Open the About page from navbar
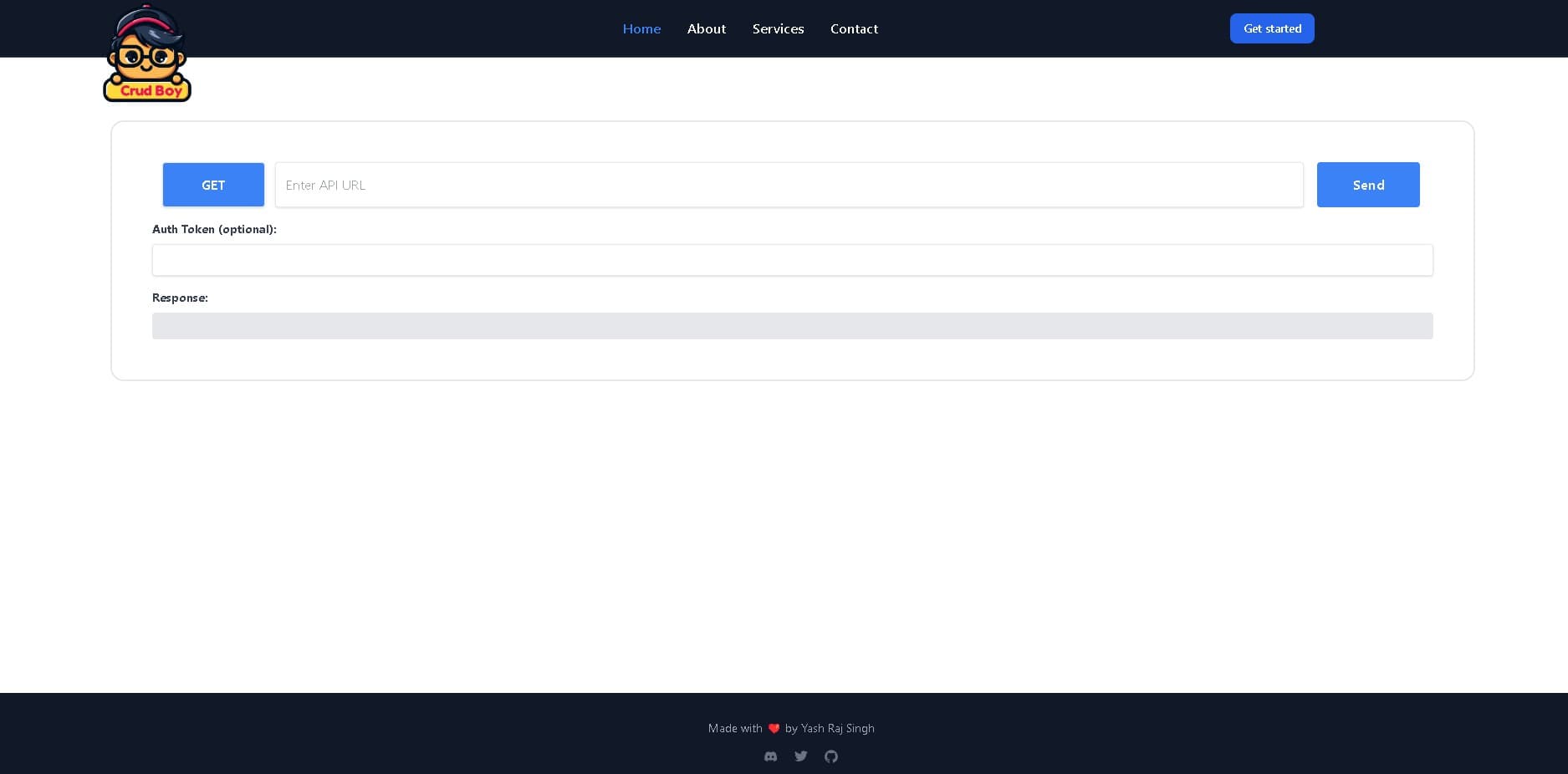 (706, 28)
